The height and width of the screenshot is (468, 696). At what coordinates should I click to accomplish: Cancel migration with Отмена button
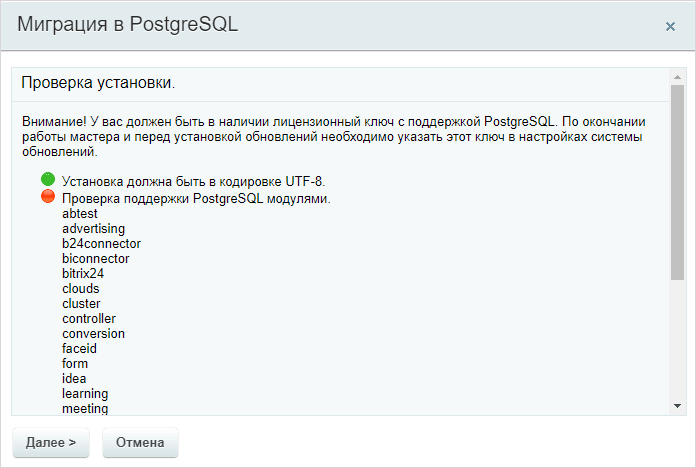coord(140,442)
